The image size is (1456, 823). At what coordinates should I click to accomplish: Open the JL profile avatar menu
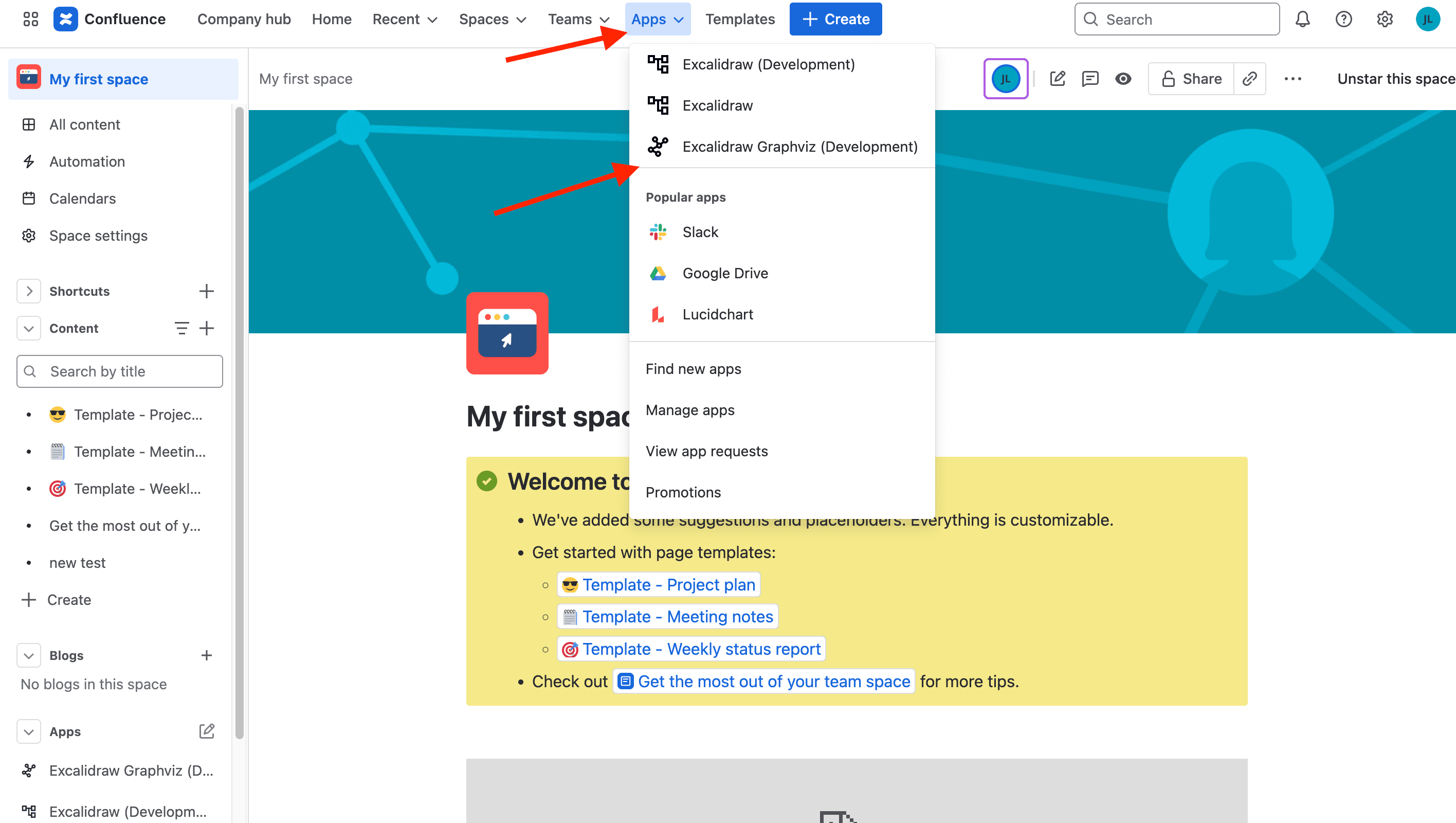[1427, 19]
